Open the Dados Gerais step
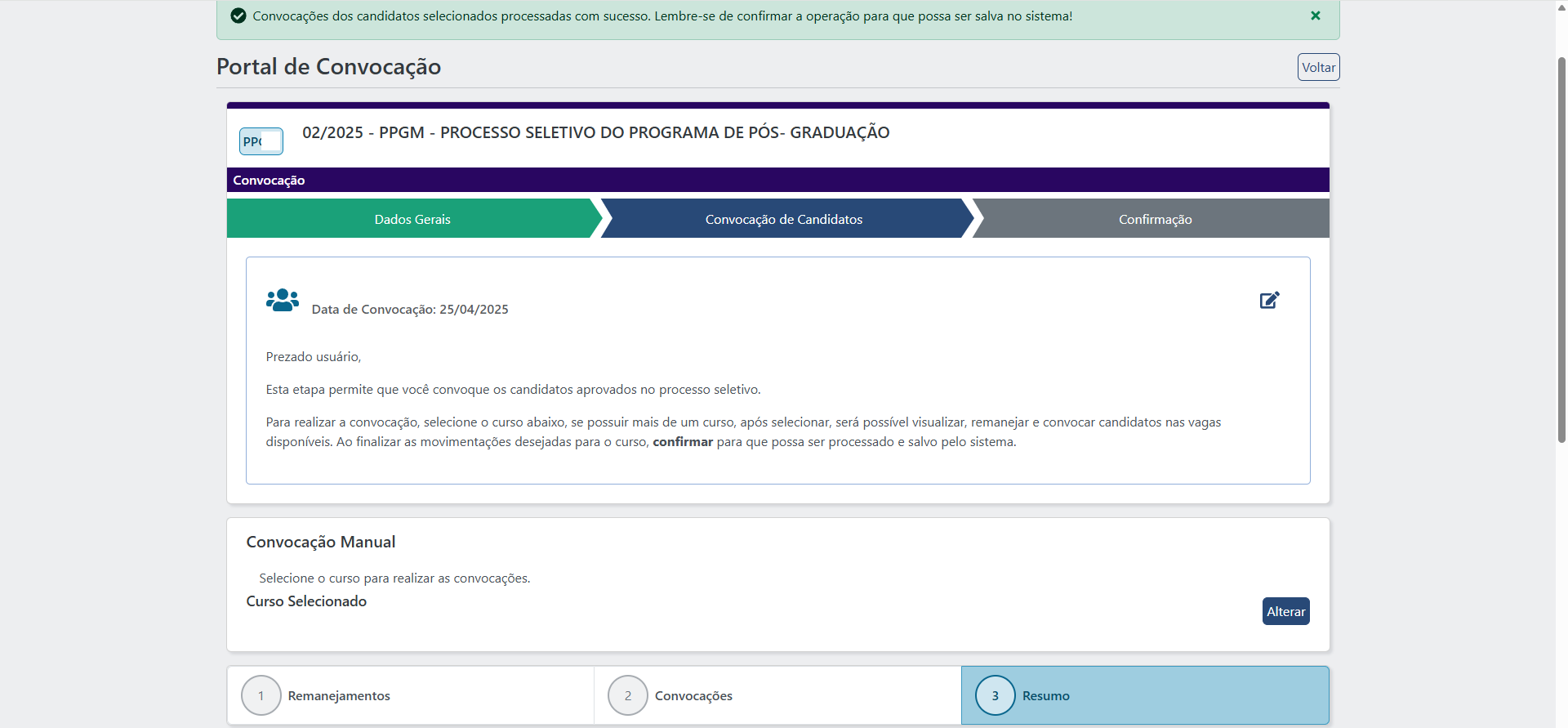 [412, 219]
